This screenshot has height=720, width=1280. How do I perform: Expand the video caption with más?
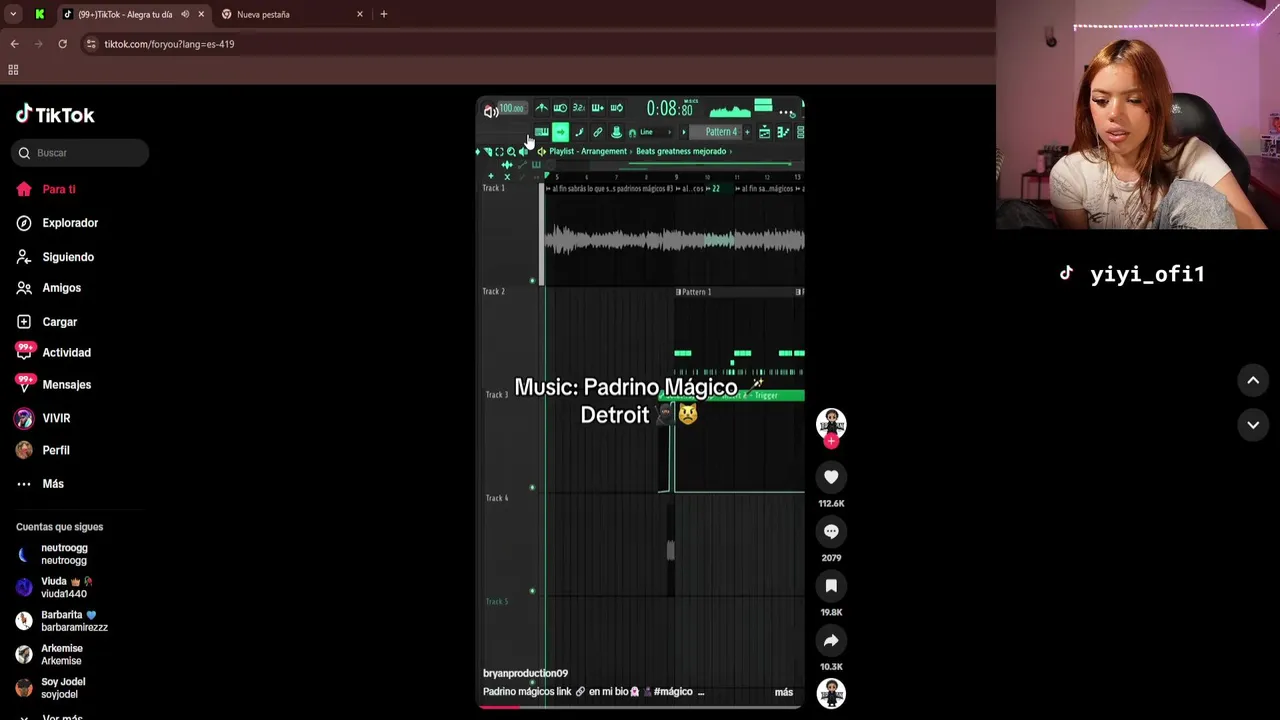coord(784,692)
